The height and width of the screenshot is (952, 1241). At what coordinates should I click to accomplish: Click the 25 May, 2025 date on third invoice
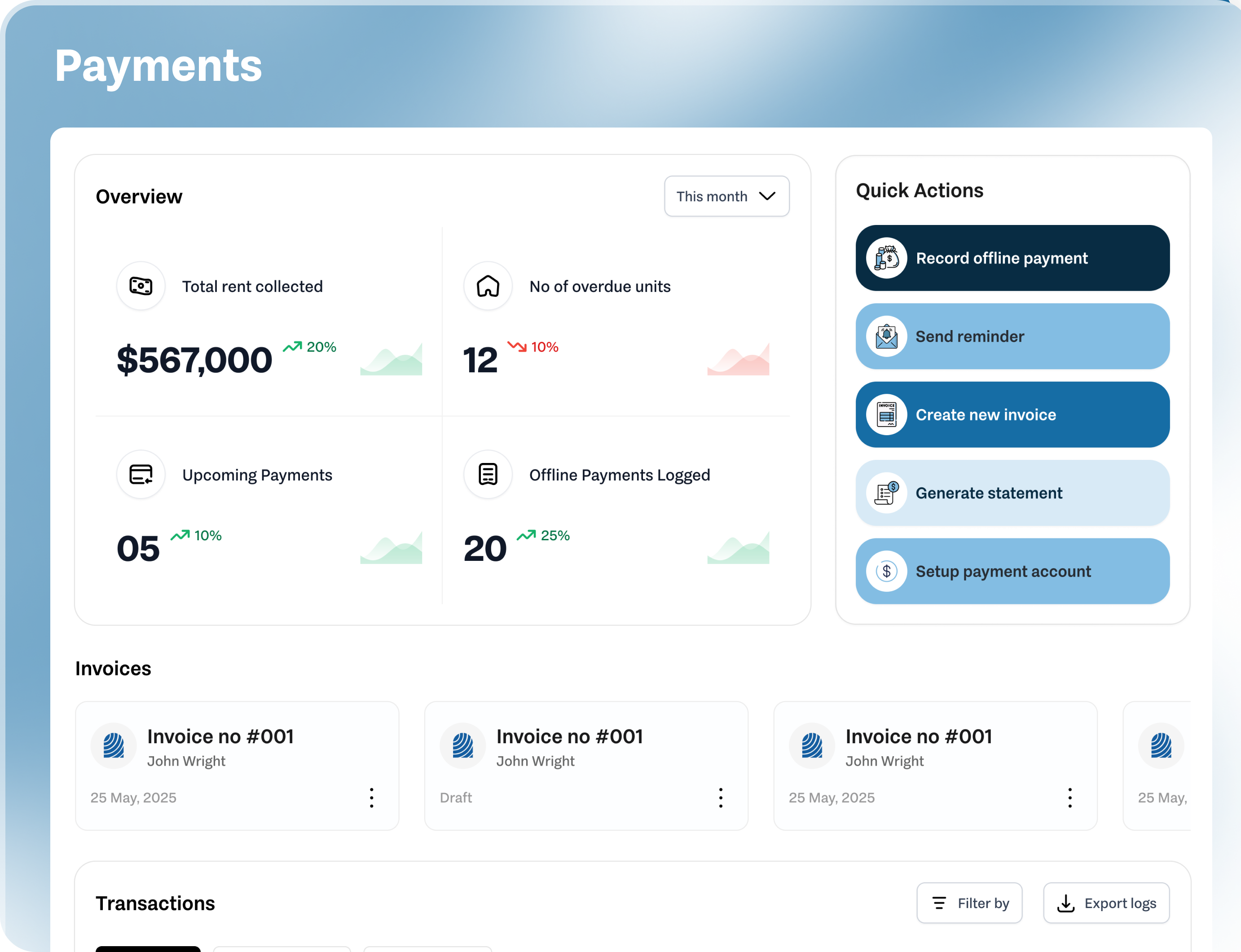(x=832, y=798)
